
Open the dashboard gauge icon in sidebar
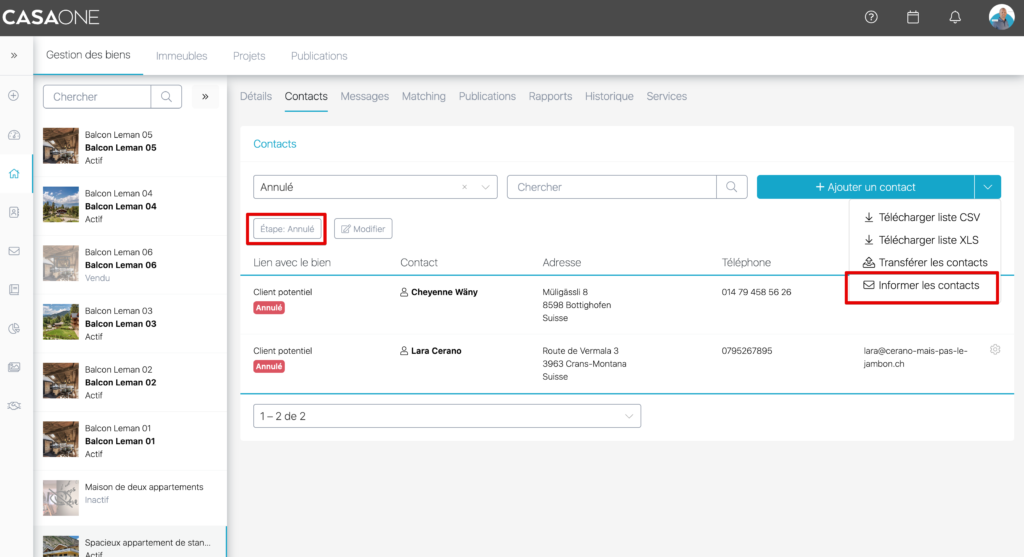click(14, 135)
